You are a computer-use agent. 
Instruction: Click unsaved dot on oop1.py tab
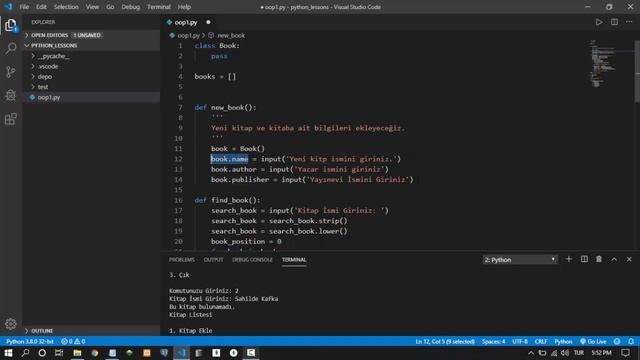(x=208, y=22)
